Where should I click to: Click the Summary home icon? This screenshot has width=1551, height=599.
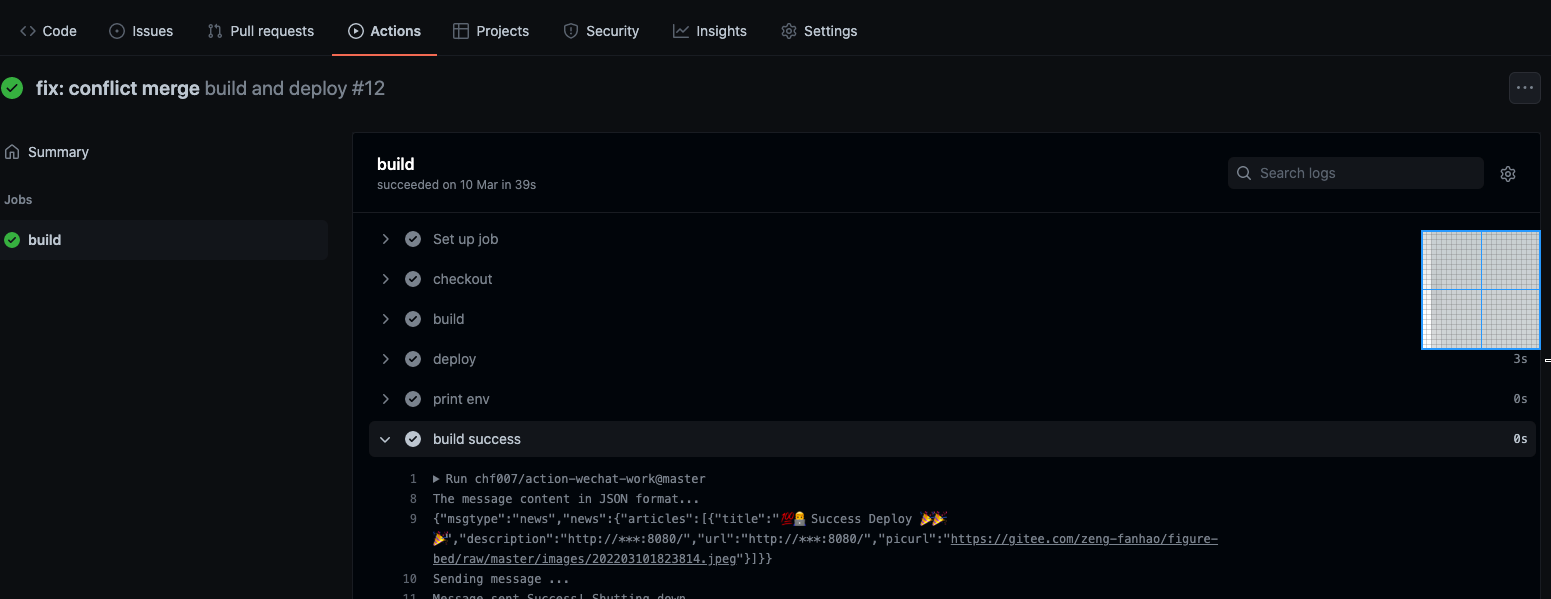coord(12,152)
